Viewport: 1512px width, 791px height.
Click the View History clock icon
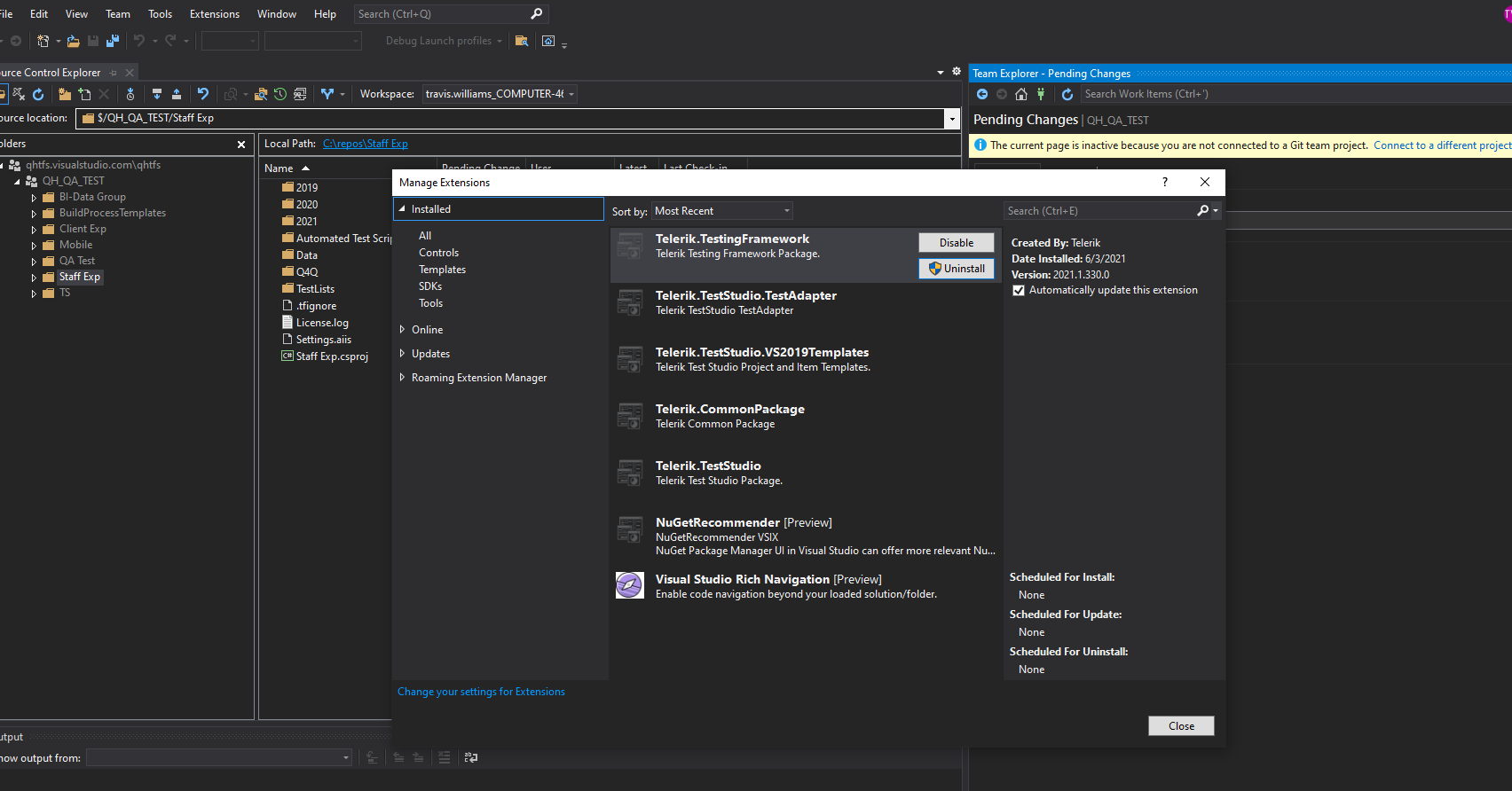[280, 94]
